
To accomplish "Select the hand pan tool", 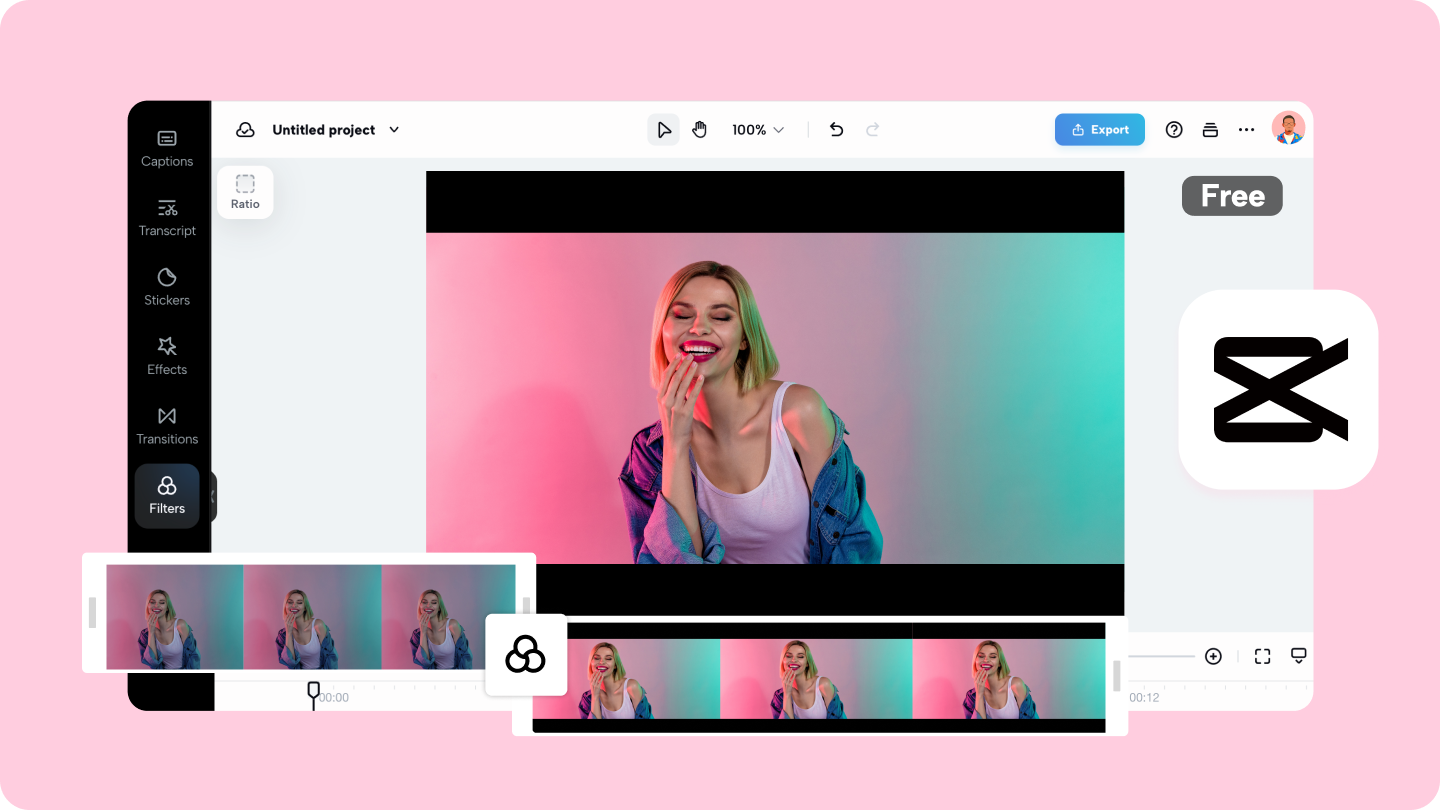I will (699, 130).
